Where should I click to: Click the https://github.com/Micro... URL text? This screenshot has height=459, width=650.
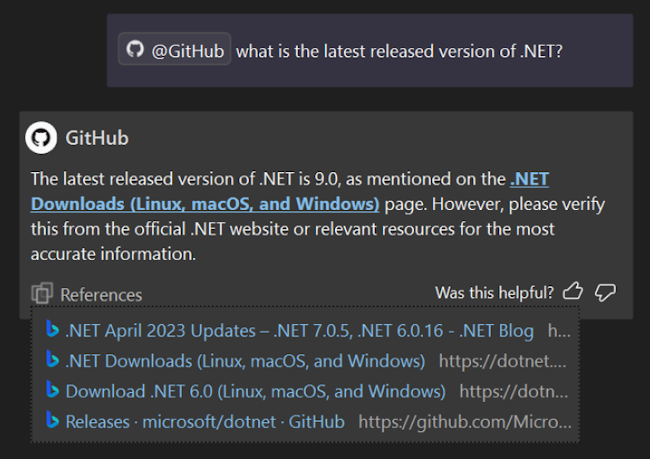[463, 422]
